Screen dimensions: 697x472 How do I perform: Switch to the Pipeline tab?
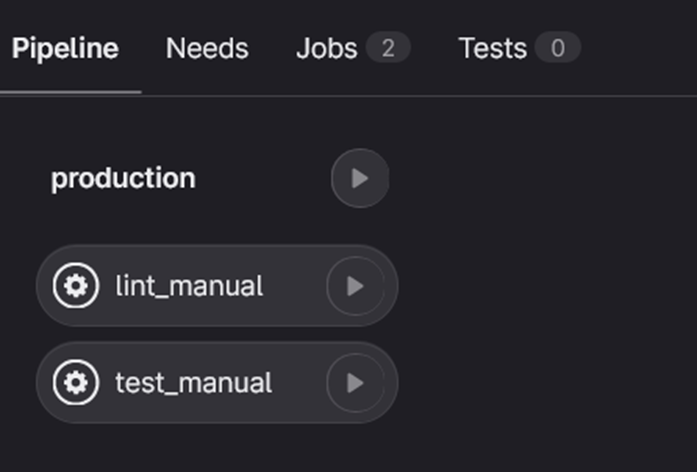coord(65,48)
